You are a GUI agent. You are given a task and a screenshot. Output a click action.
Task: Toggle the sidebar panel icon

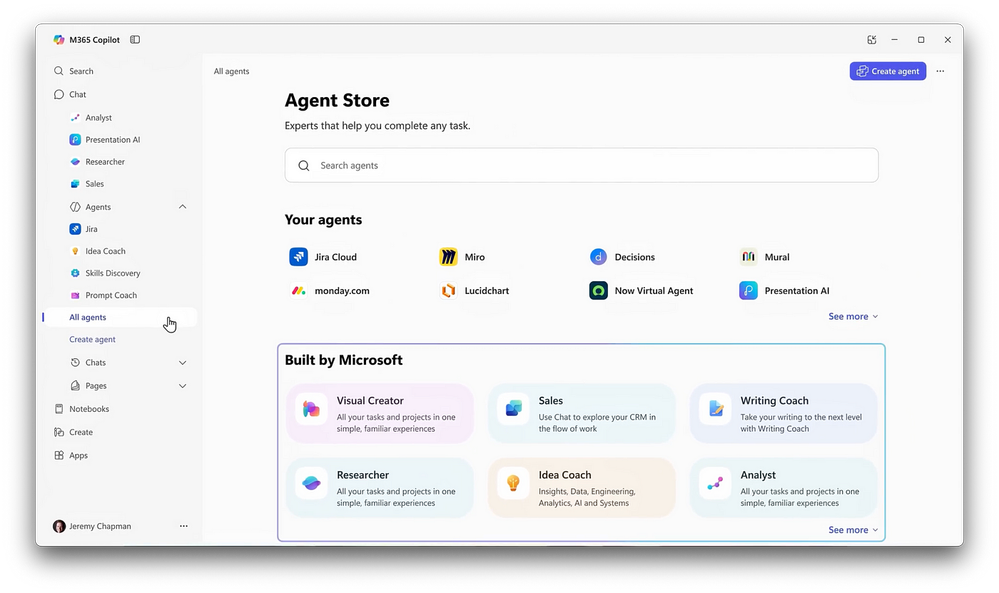[135, 39]
